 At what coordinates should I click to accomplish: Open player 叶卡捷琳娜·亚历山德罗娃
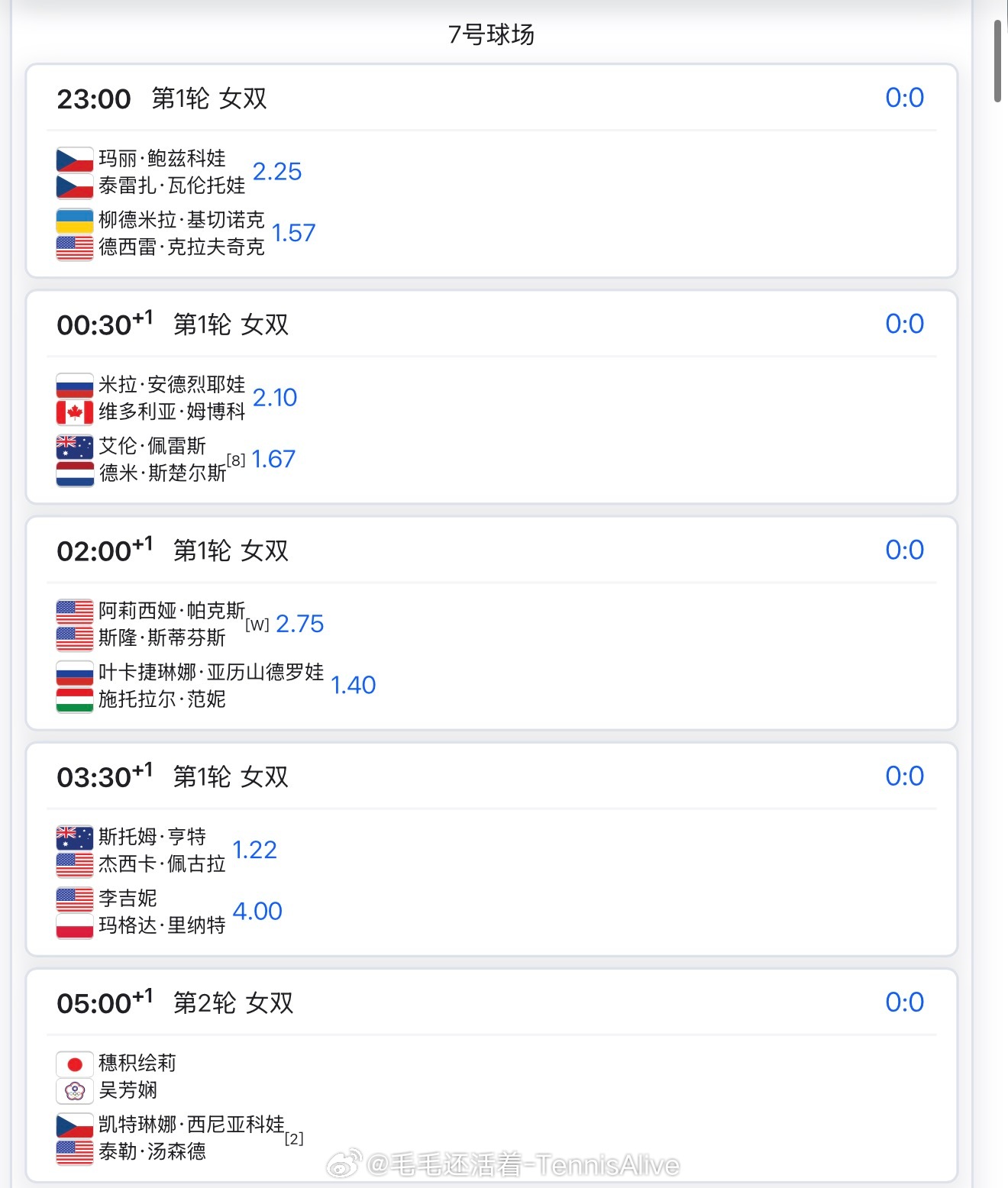[x=211, y=672]
